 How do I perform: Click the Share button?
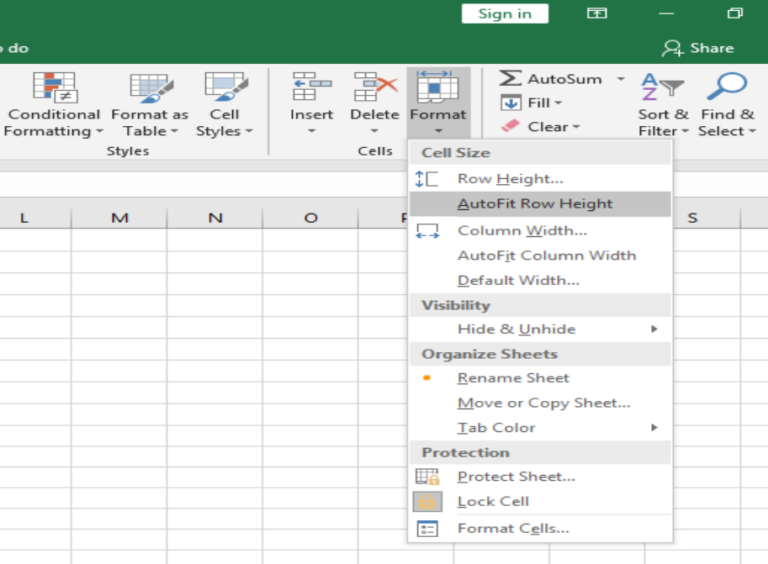(698, 48)
